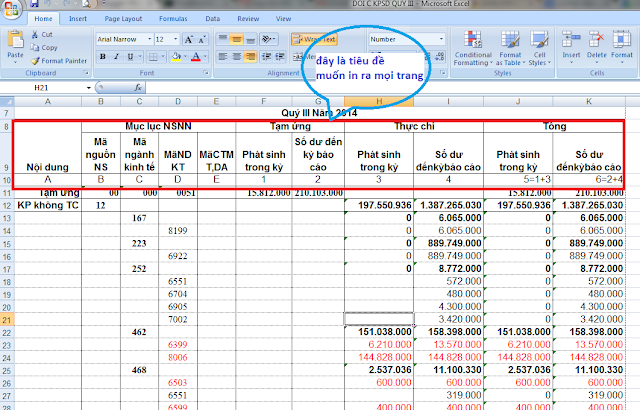
Task: Select row 12 header
Action: click(7, 205)
